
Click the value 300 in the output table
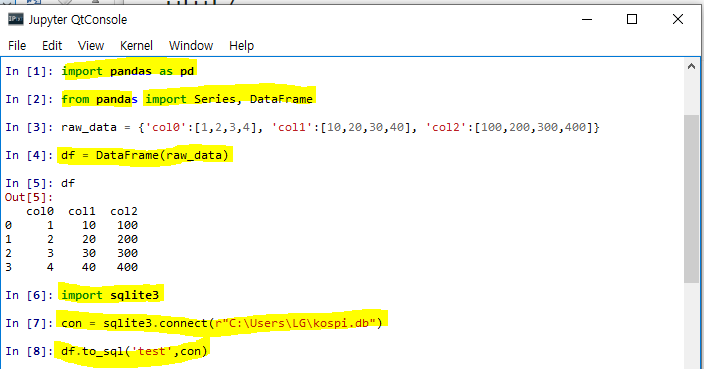128,253
